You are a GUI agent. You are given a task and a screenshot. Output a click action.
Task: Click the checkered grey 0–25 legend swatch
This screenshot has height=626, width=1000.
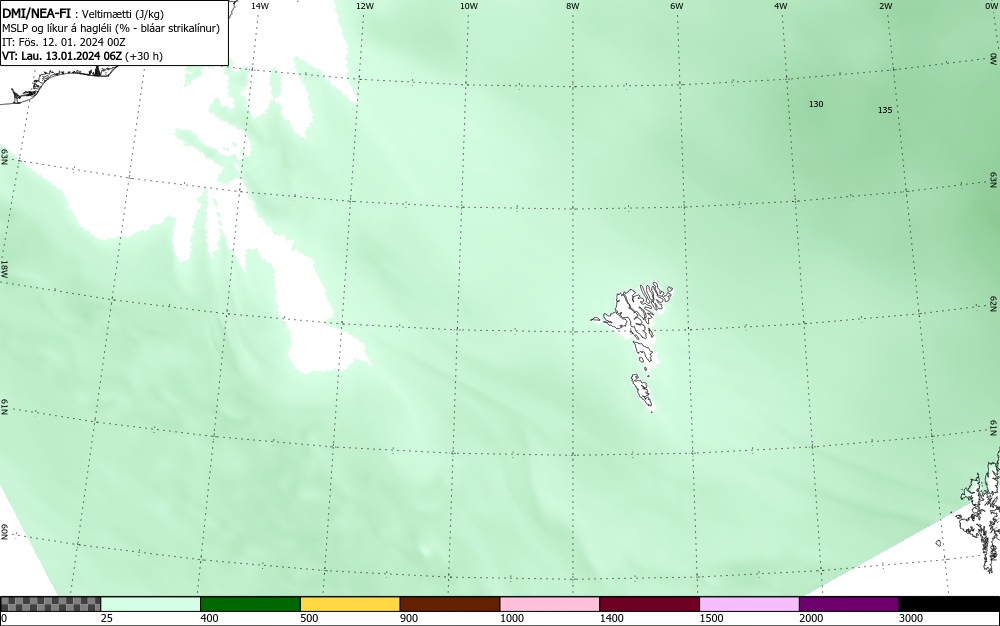50,604
